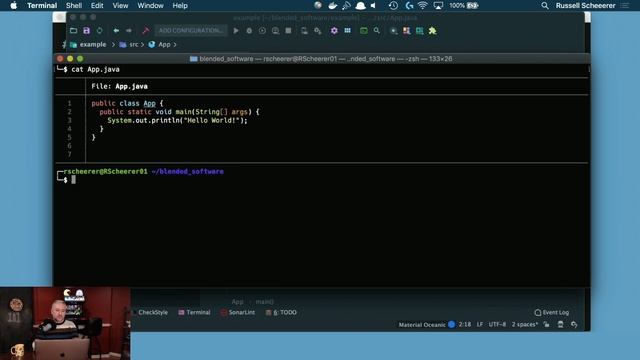Select the src breadcrumb folder
Image resolution: width=640 pixels, height=360 pixels.
133,44
